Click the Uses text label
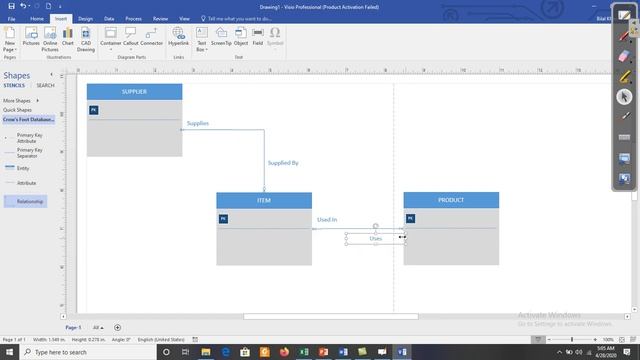 (x=376, y=238)
